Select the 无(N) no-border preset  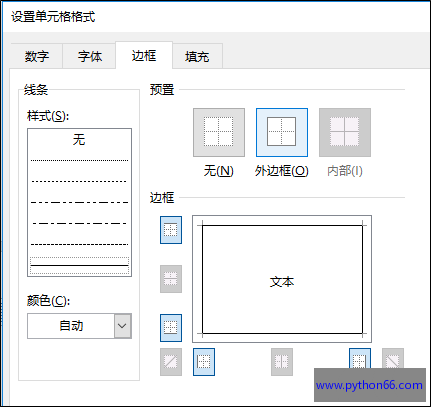219,132
